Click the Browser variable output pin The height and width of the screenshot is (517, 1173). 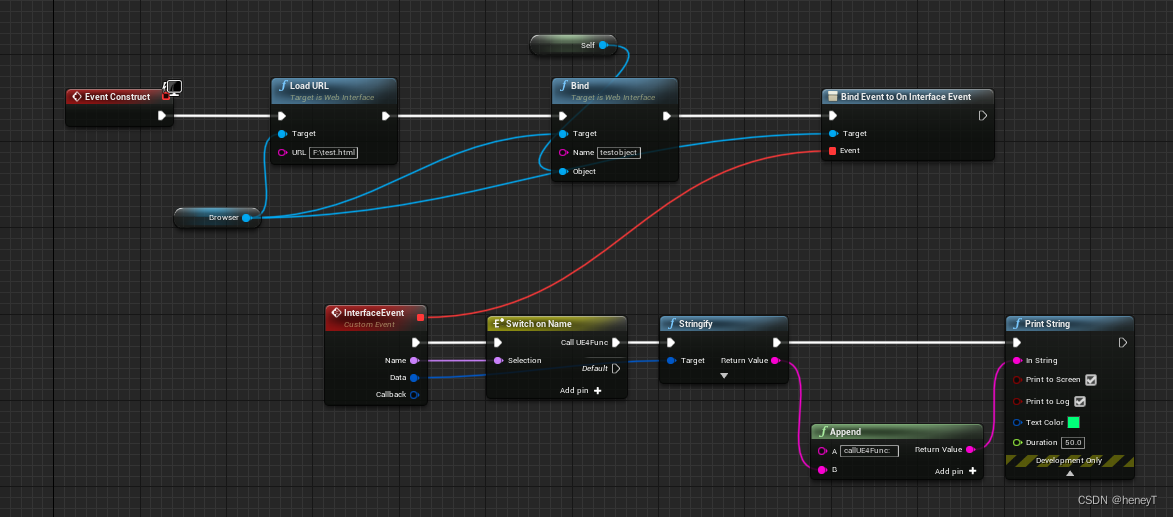click(x=246, y=218)
